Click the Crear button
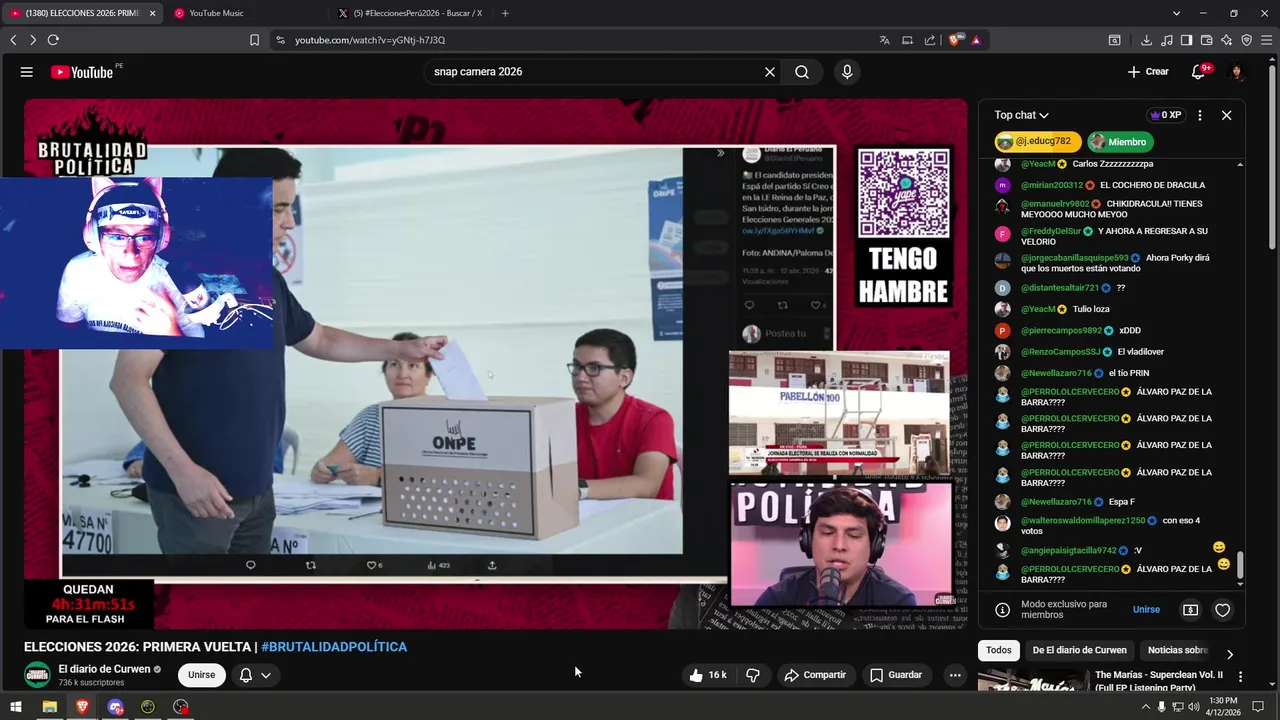 coord(1148,72)
